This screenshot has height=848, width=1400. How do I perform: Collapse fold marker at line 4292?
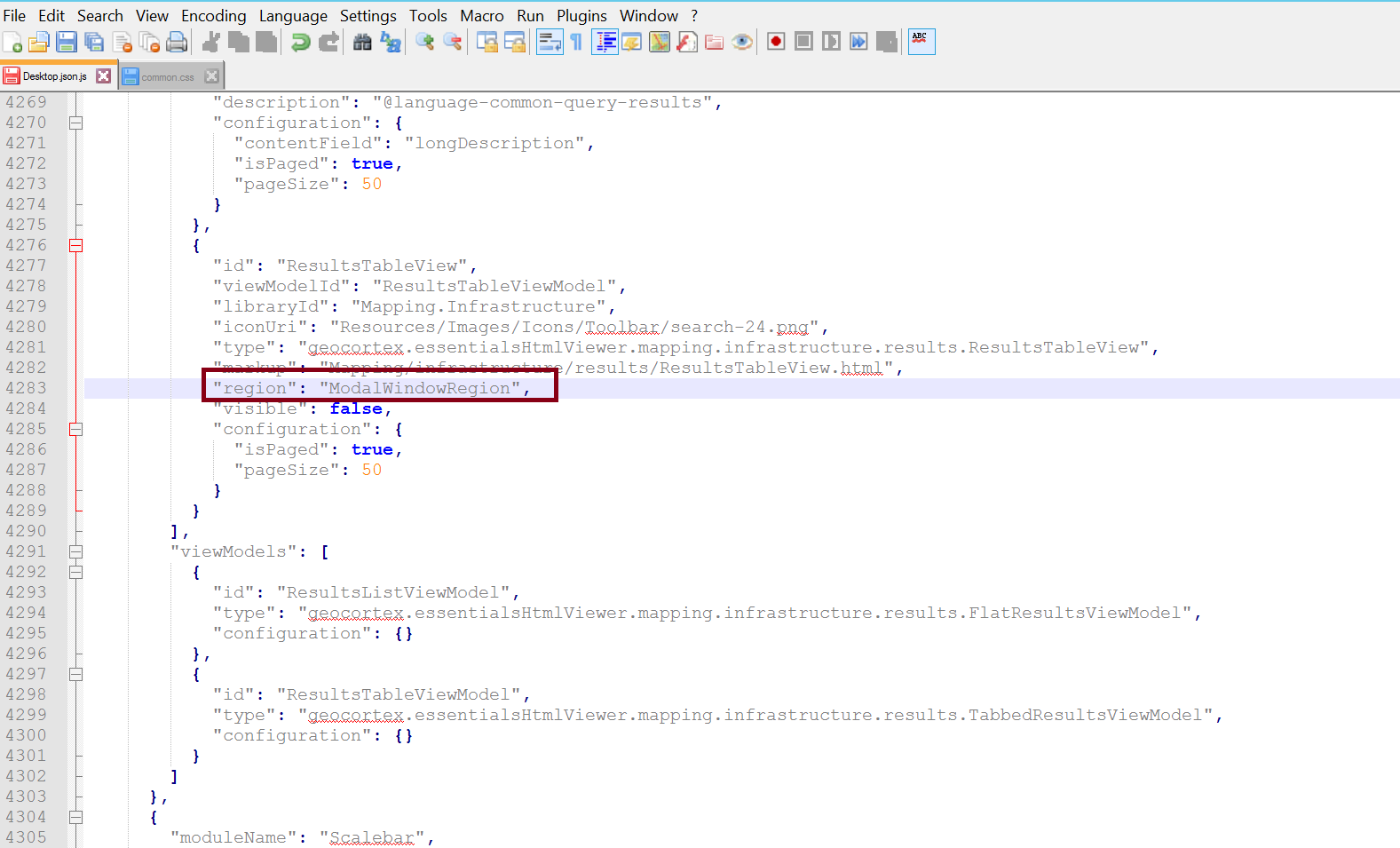click(x=76, y=573)
